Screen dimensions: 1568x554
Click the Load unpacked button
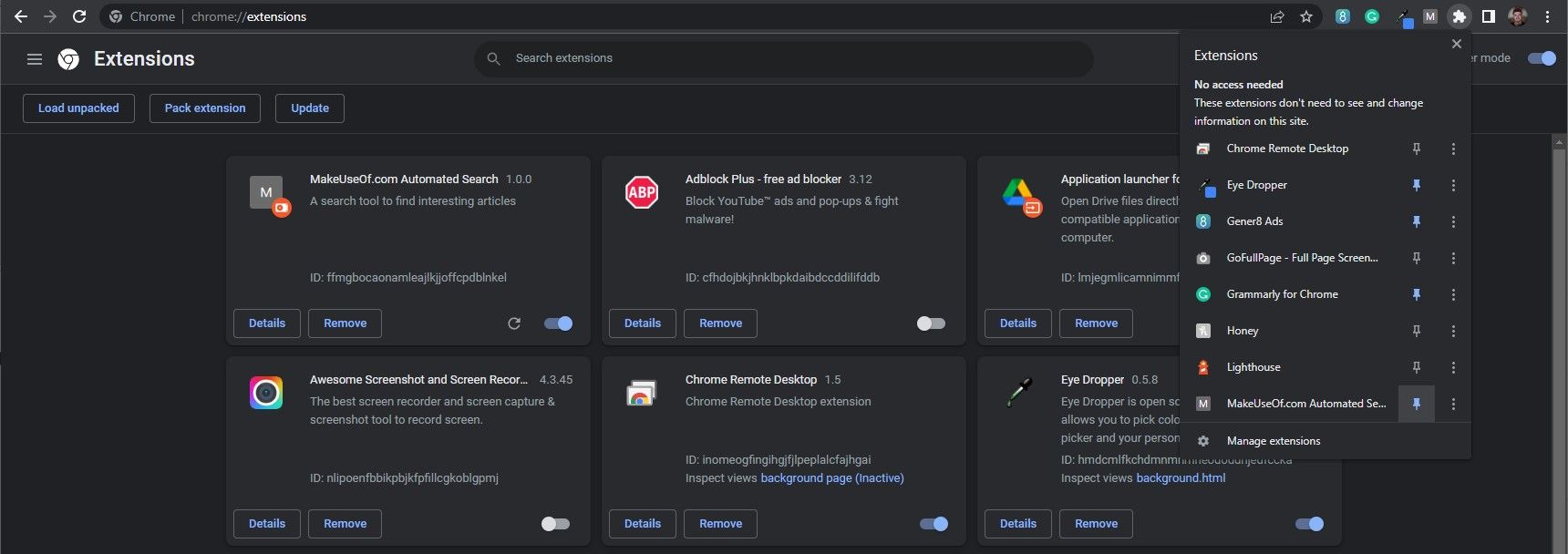[78, 108]
